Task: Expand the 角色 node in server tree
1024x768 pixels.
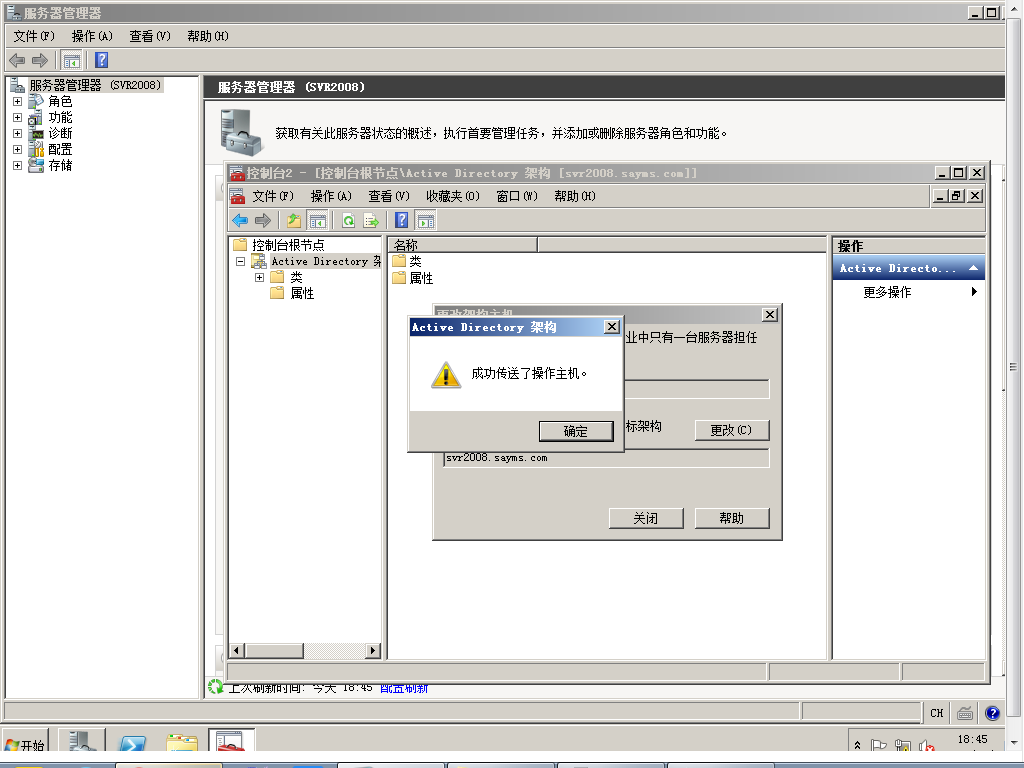Action: 17,101
